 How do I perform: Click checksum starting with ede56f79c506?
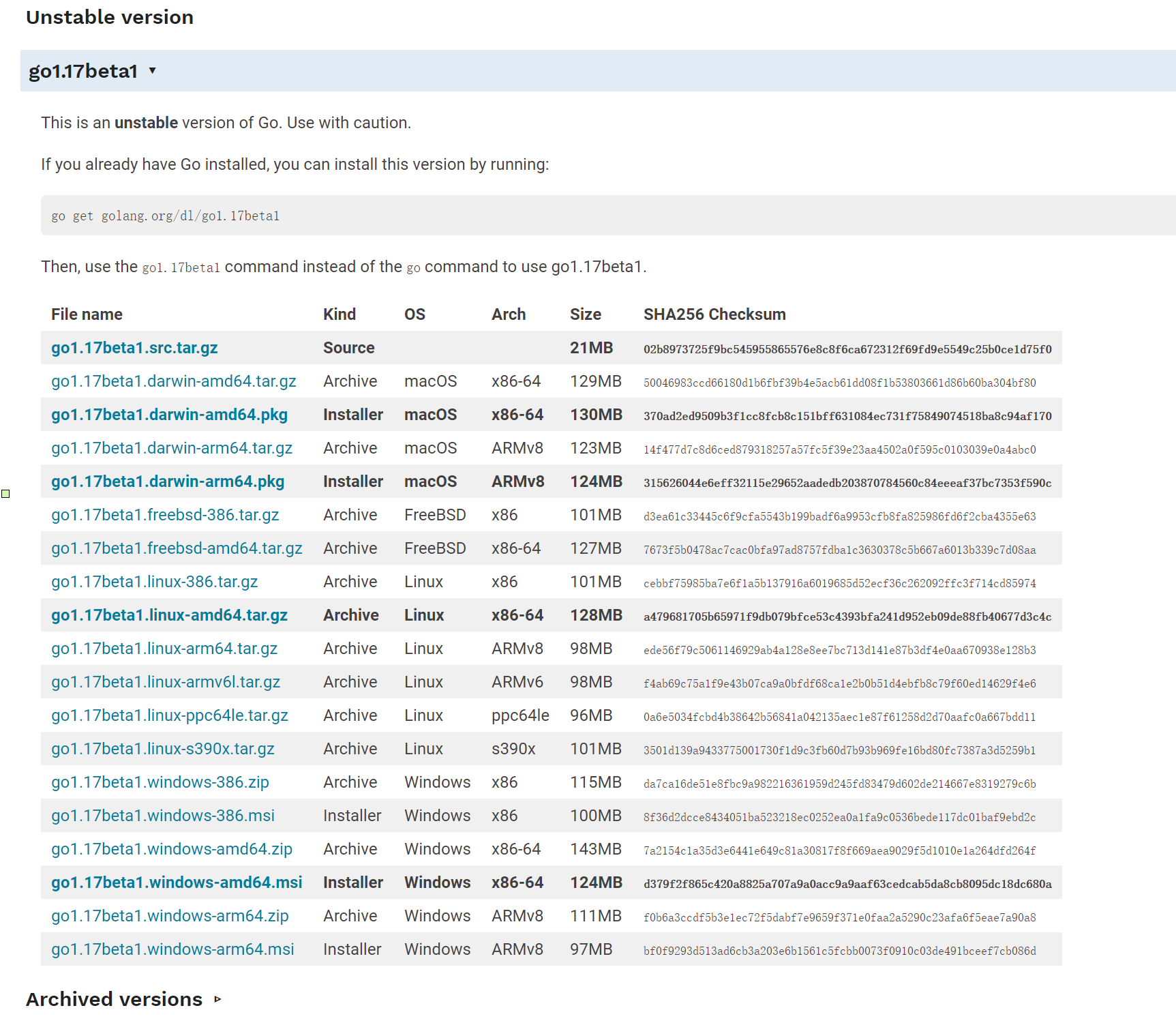pos(840,650)
